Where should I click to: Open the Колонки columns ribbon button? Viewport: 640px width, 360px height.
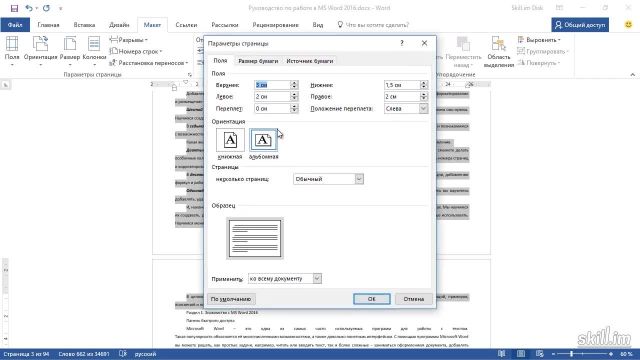click(94, 51)
